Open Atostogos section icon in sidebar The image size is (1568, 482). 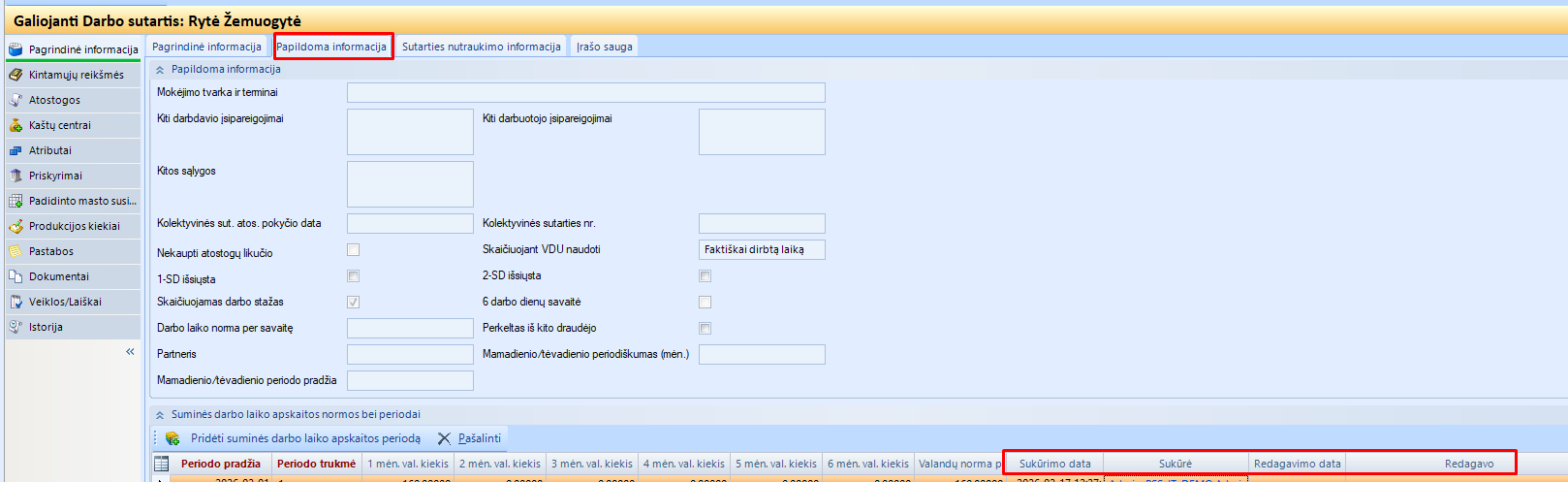(x=16, y=100)
